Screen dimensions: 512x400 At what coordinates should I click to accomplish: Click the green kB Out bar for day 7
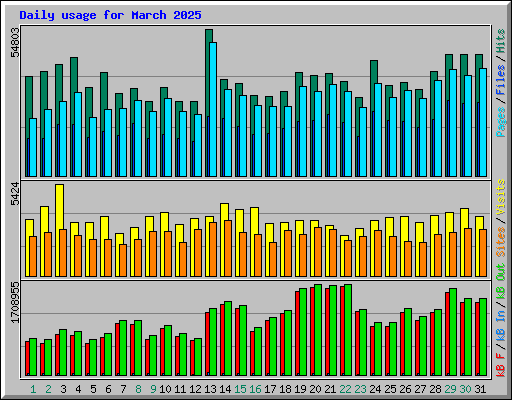pyautogui.click(x=123, y=348)
